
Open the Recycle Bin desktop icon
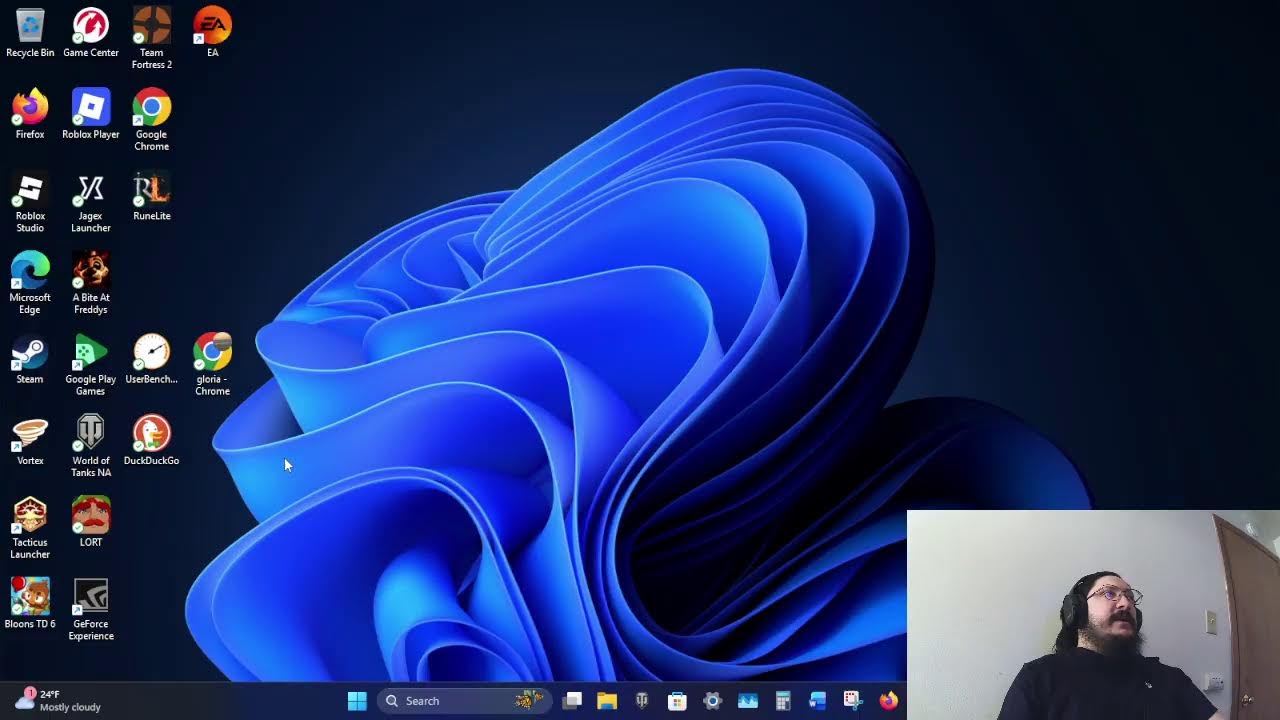click(30, 33)
